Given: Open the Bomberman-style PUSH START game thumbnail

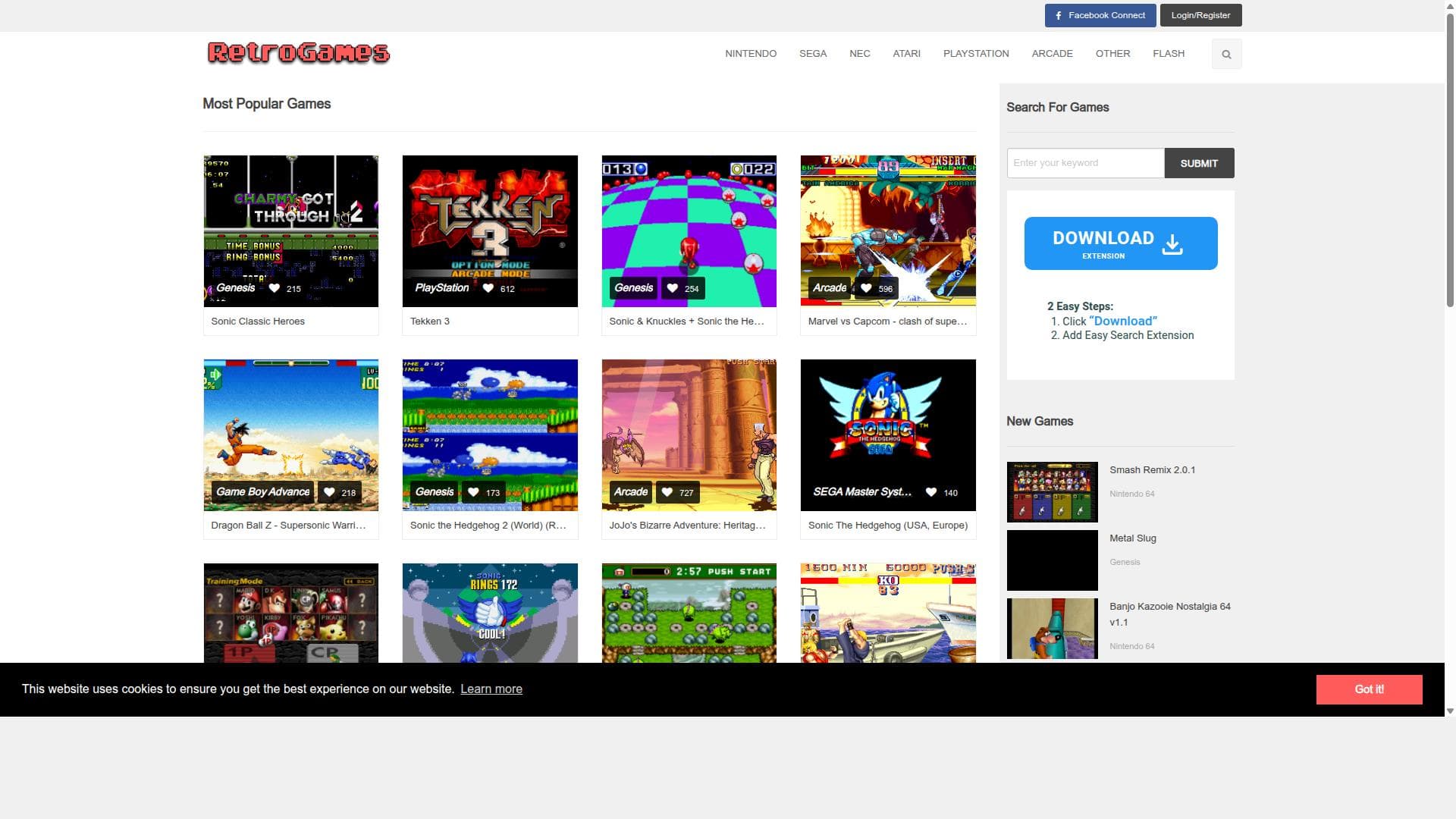Looking at the screenshot, I should [689, 613].
